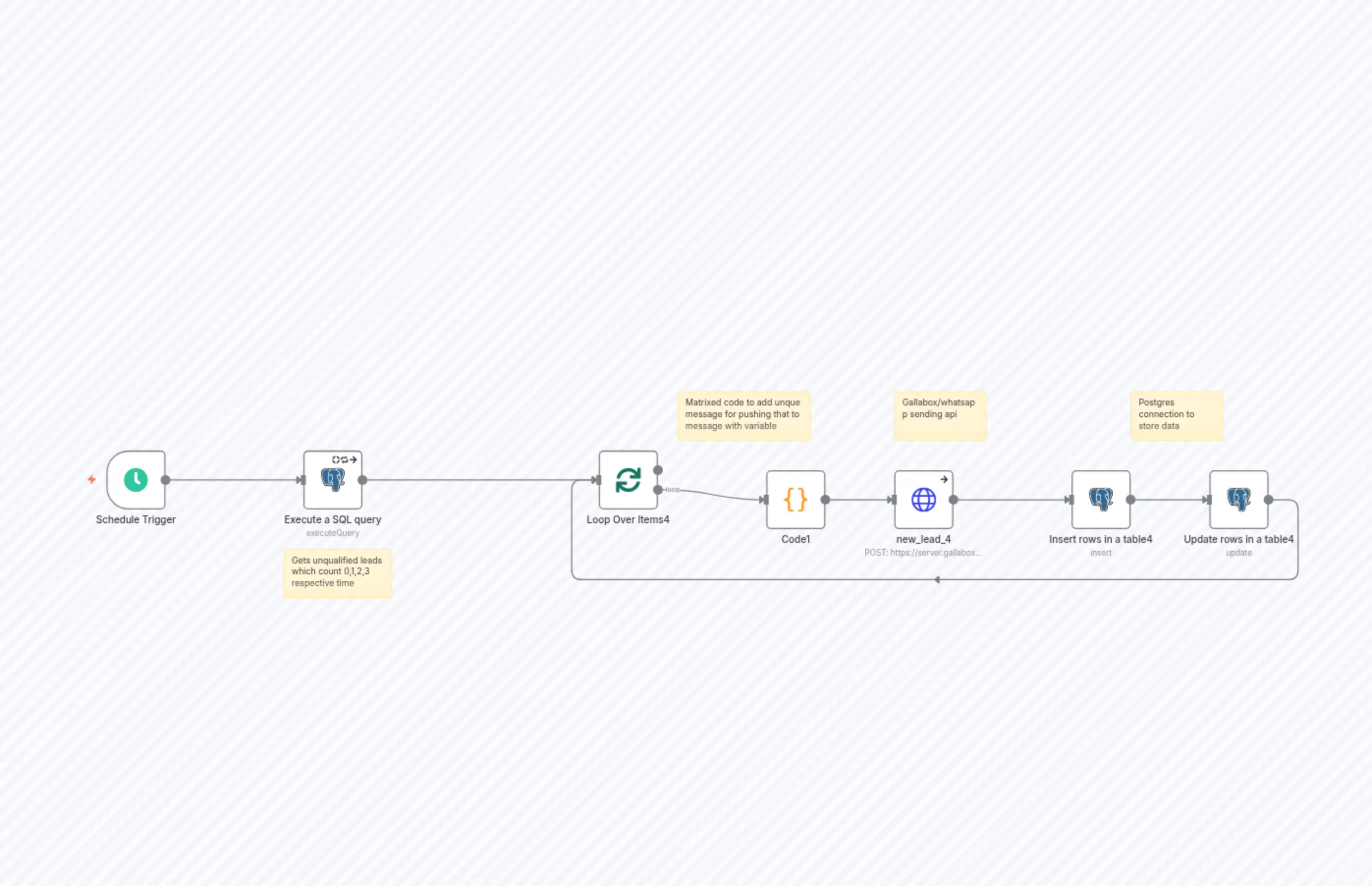Select the Postgres connection to store data note
This screenshot has height=886, width=1372.
tap(1177, 415)
